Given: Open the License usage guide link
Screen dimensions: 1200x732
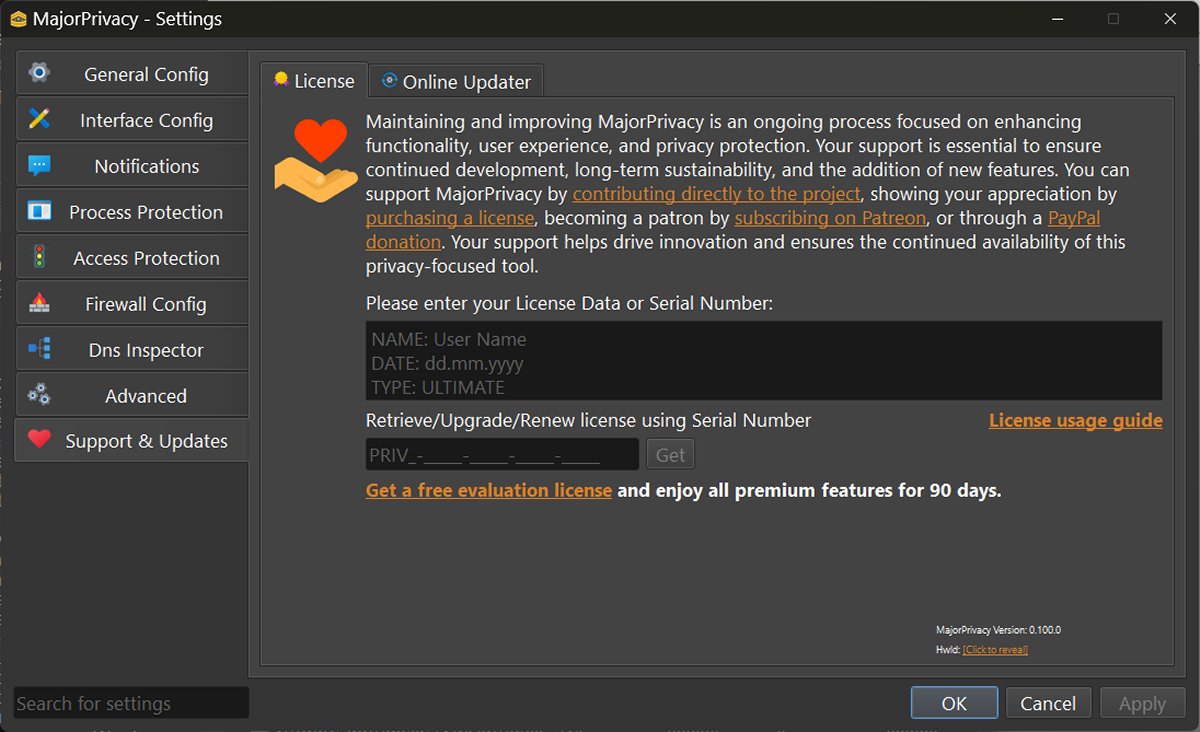Looking at the screenshot, I should tap(1076, 420).
